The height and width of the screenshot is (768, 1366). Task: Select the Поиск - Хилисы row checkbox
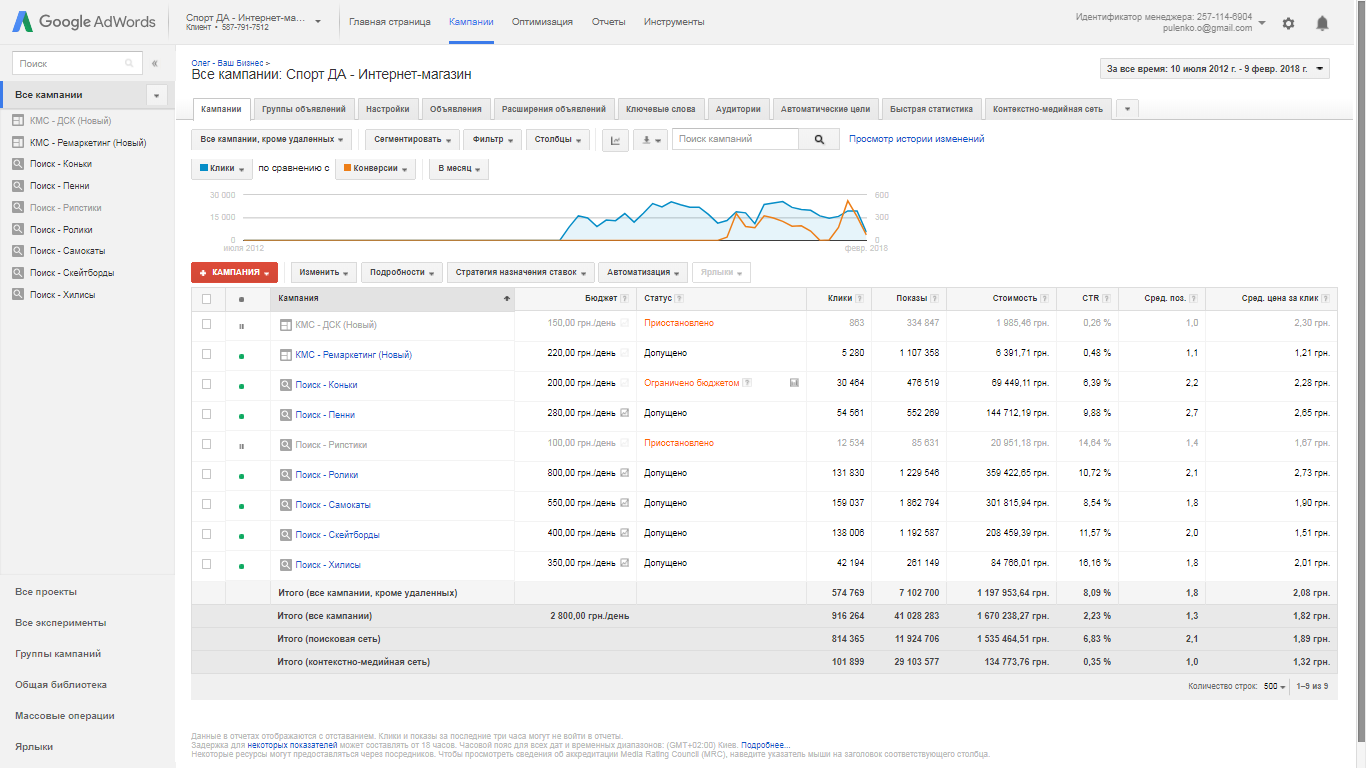(x=207, y=564)
